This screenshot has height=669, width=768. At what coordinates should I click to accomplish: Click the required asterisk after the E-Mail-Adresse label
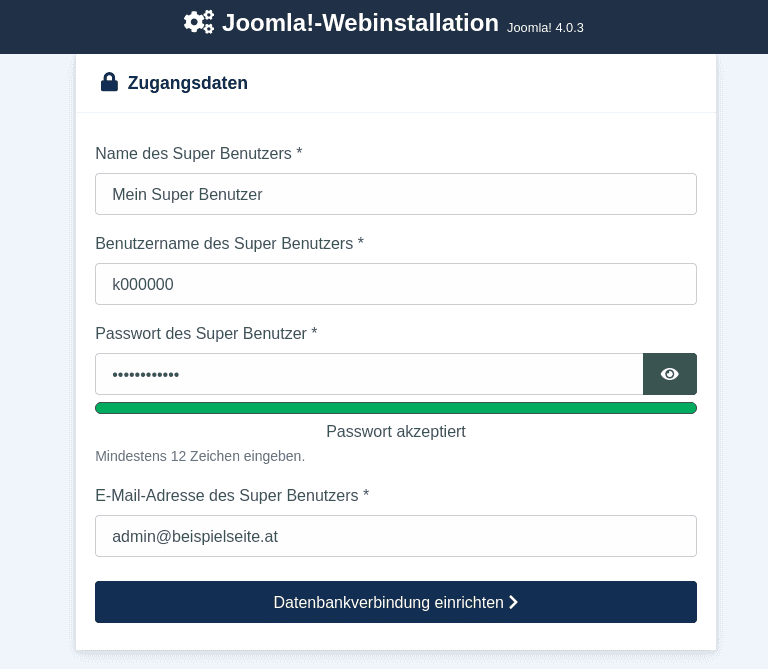[x=366, y=495]
